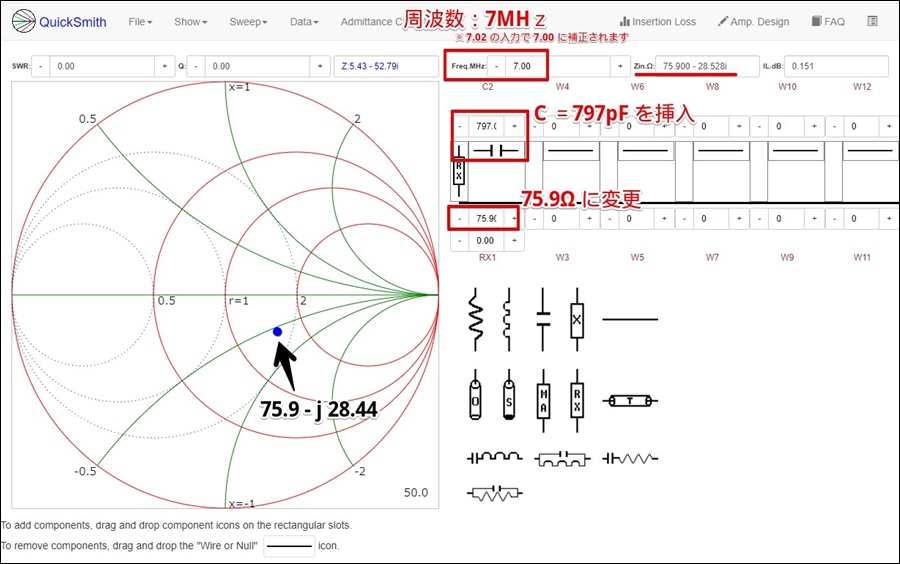Screen dimensions: 900x564
Task: Click the Zin 75.900 - 28.528i field
Action: point(707,66)
